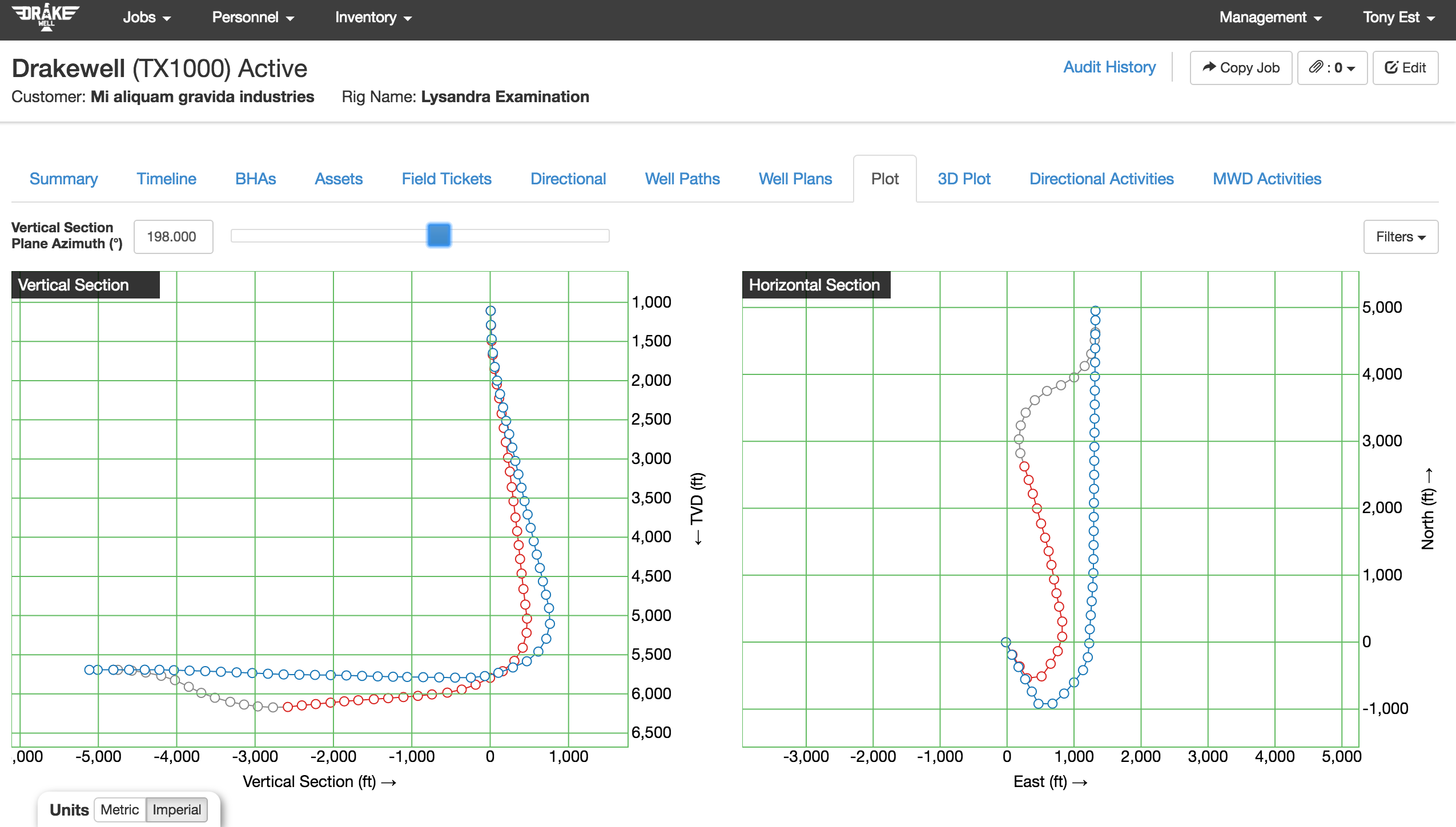Open the Personnel dropdown menu
Image resolution: width=1456 pixels, height=827 pixels.
pyautogui.click(x=253, y=18)
